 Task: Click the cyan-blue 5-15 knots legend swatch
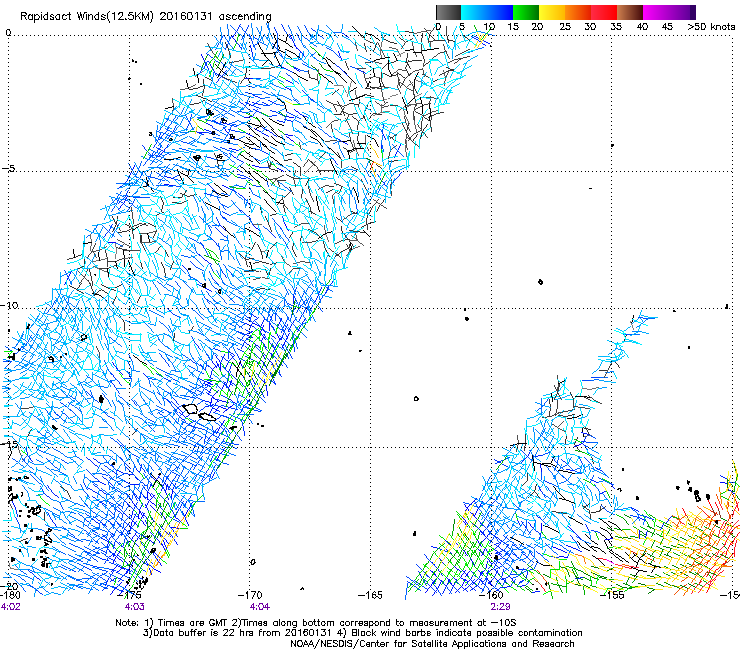tap(487, 12)
